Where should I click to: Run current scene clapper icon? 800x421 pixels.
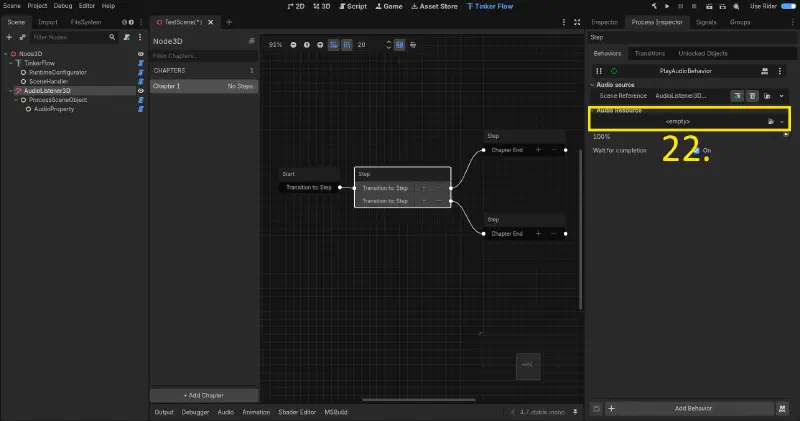click(709, 6)
